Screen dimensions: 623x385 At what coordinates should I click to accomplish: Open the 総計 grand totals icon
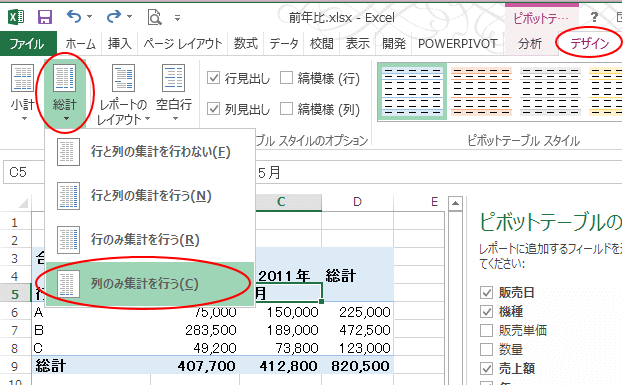(64, 78)
